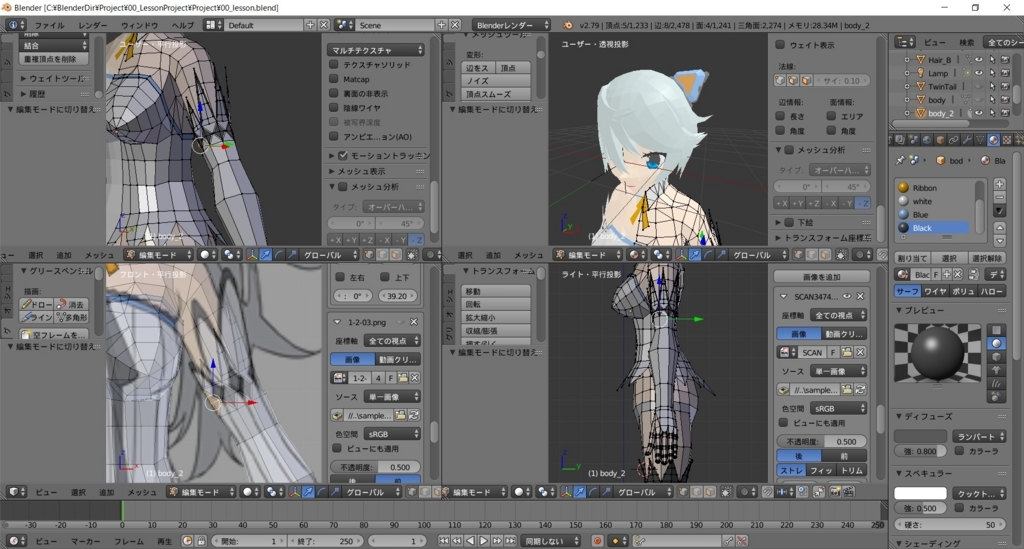The height and width of the screenshot is (549, 1024).
Task: Uncheck モーショントラッキン checkbox
Action: tap(343, 155)
